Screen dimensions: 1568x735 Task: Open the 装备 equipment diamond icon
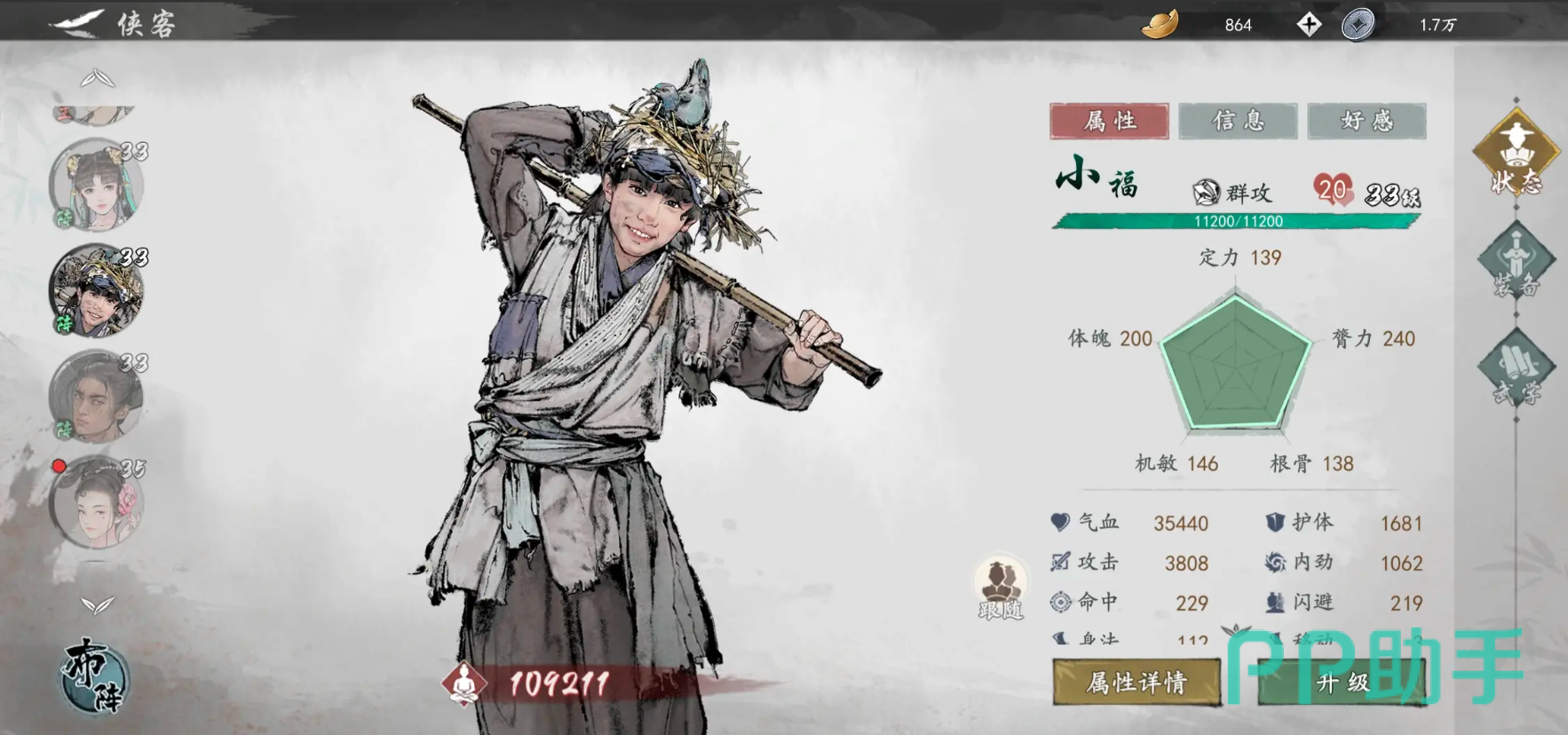(x=1516, y=260)
